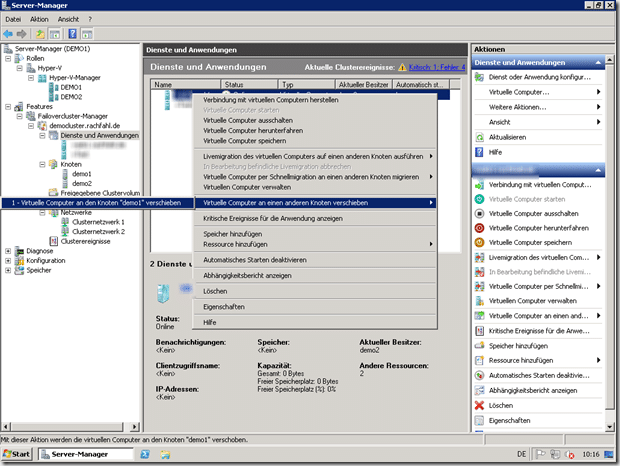Choose Virtuelle Computer speichern in context menu
620x466 pixels.
315,141
